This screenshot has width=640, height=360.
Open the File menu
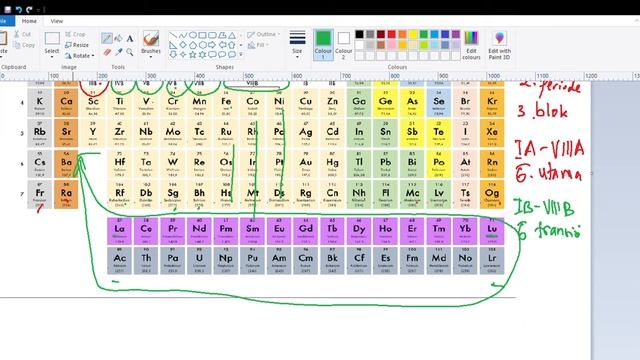coord(6,21)
